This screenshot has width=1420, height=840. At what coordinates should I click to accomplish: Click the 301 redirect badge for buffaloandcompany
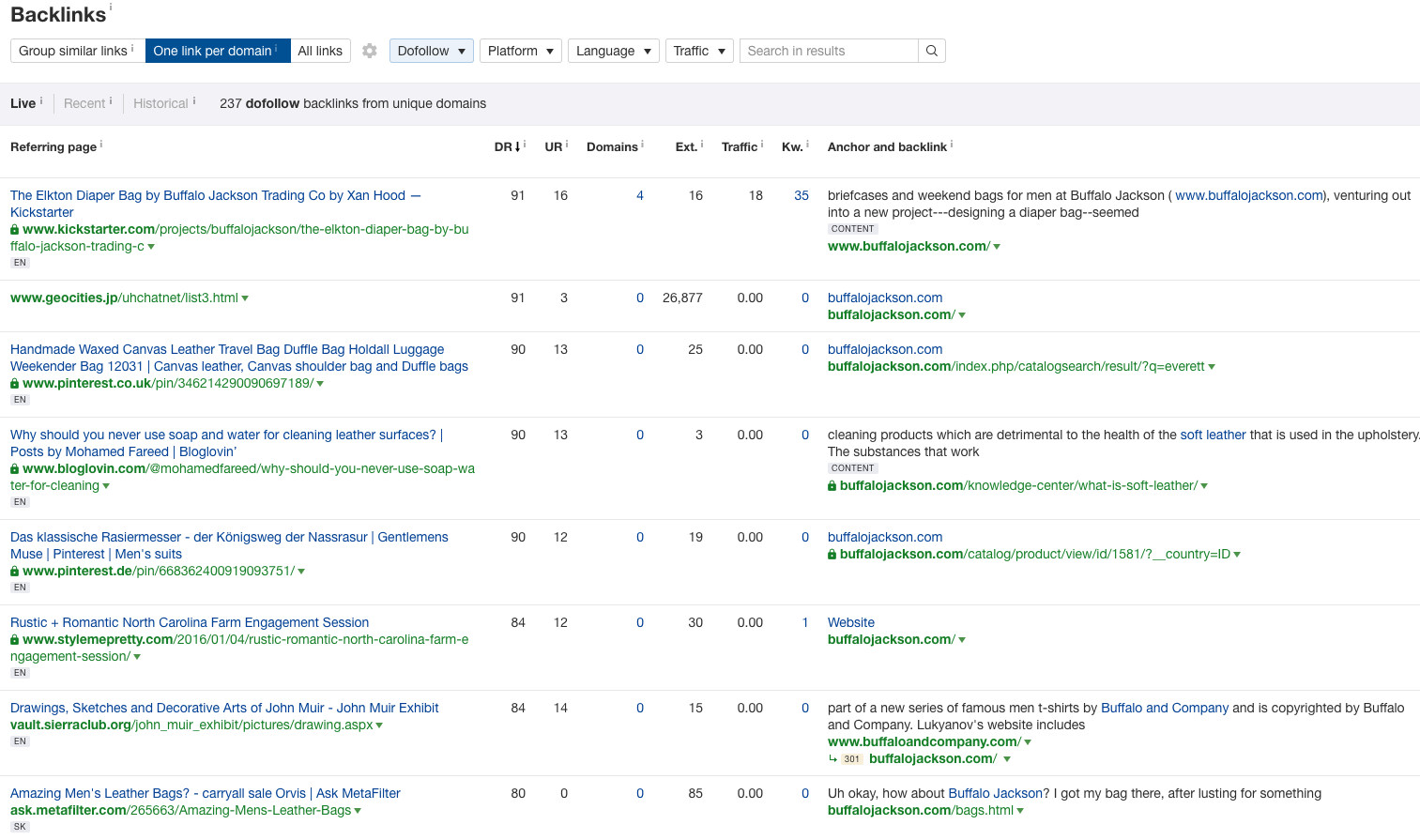point(851,759)
